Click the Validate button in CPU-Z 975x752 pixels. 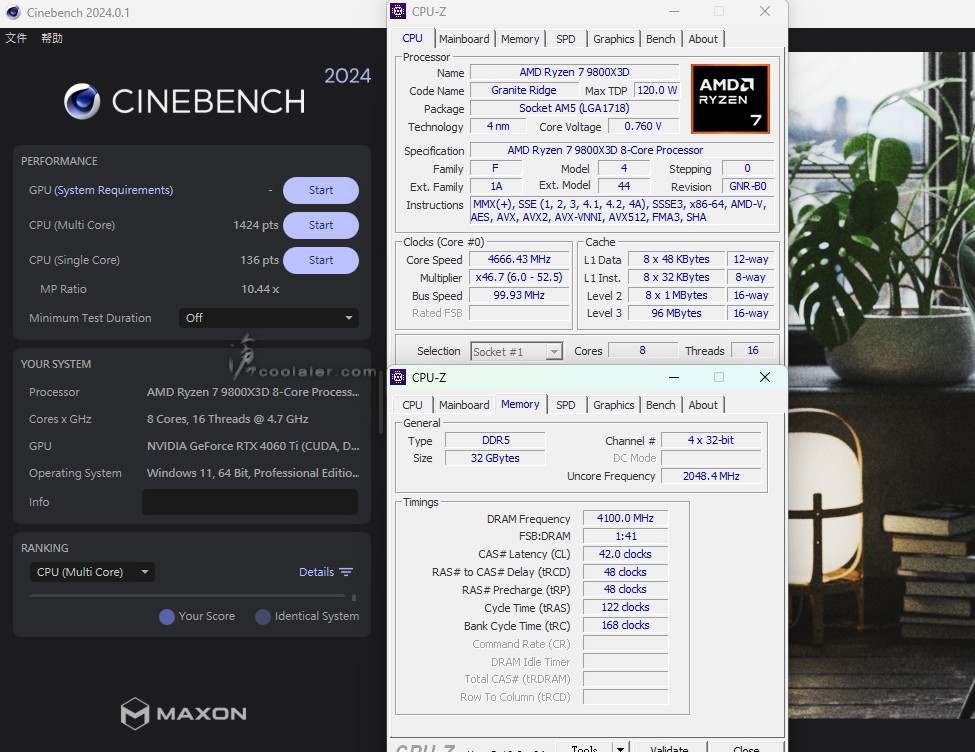pyautogui.click(x=669, y=748)
